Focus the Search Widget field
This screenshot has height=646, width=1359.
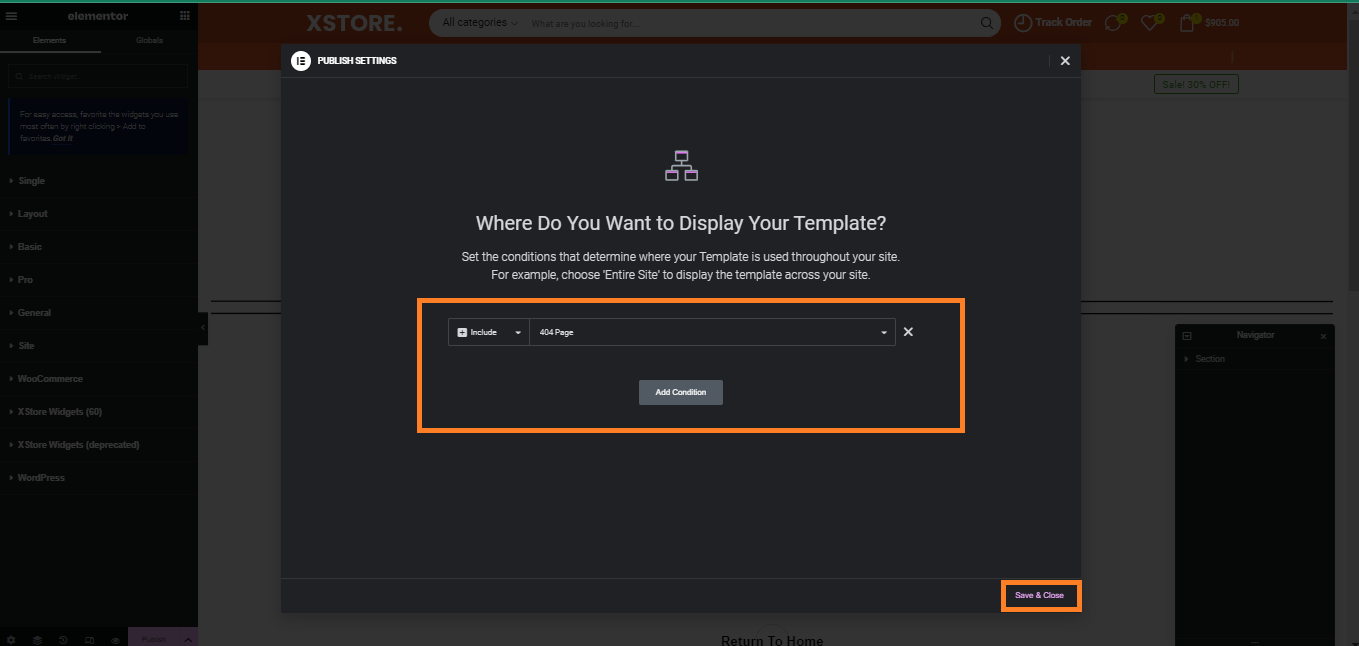[98, 76]
